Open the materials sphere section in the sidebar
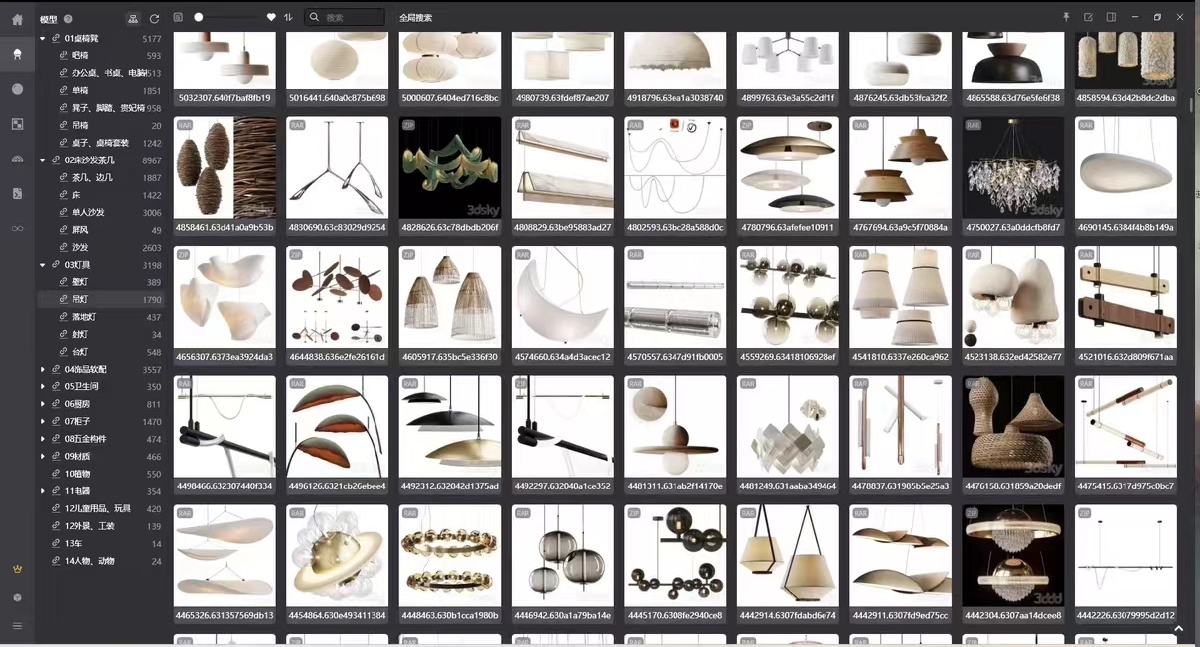This screenshot has height=647, width=1200. pyautogui.click(x=17, y=89)
